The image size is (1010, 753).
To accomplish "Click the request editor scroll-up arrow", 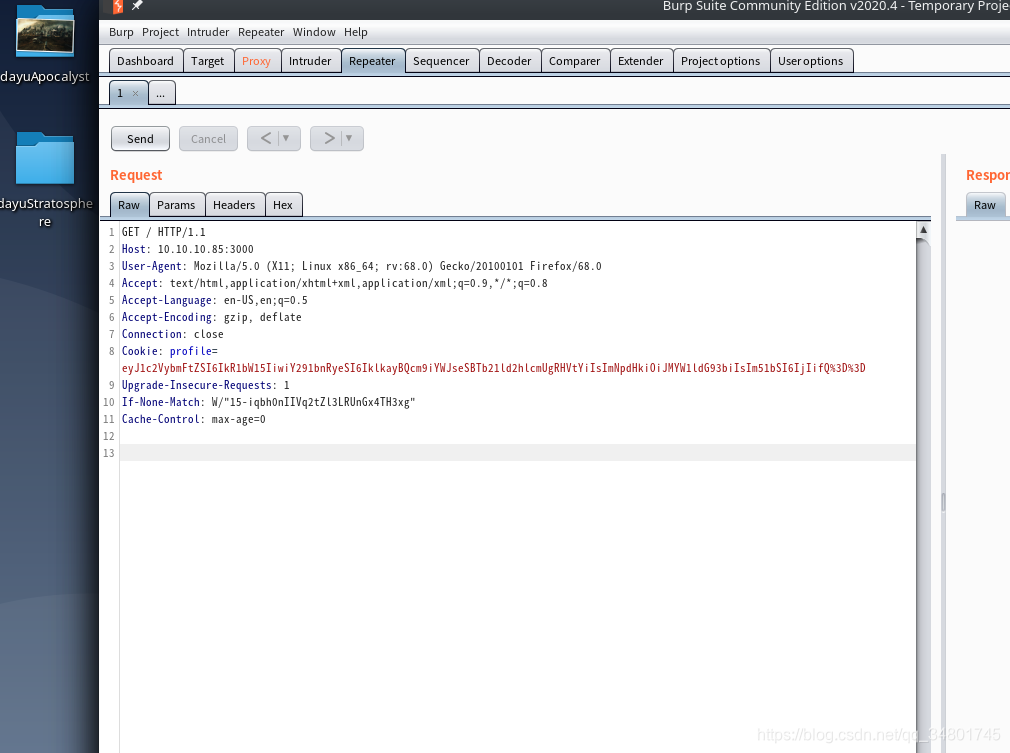I will [x=923, y=229].
